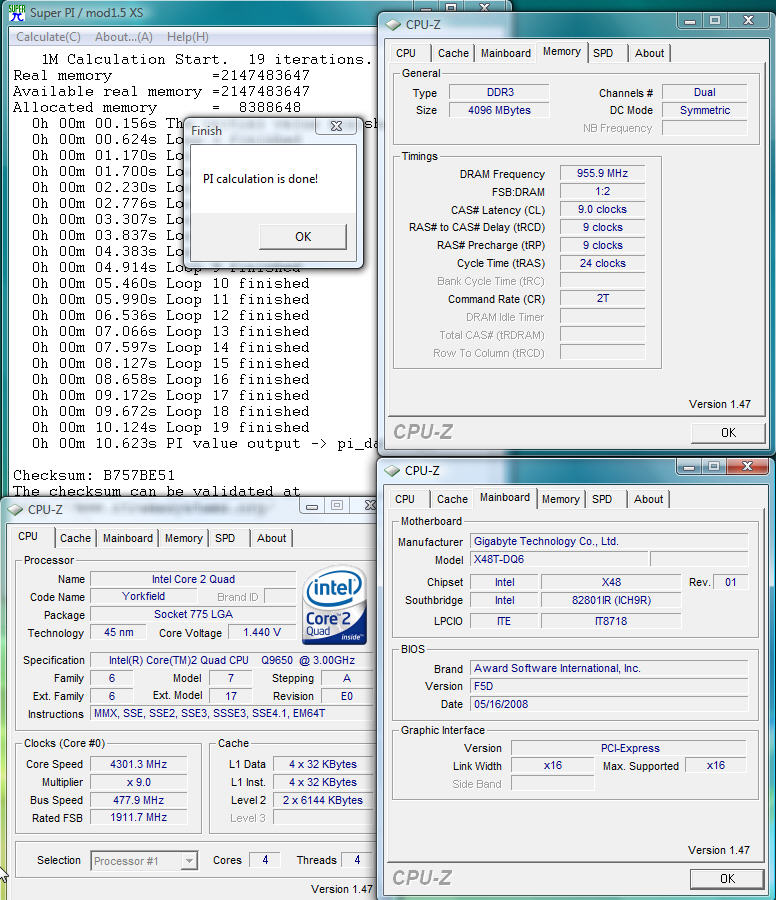Screen dimensions: 776x900
Task: Open About tab in CPU window
Action: pyautogui.click(x=271, y=538)
